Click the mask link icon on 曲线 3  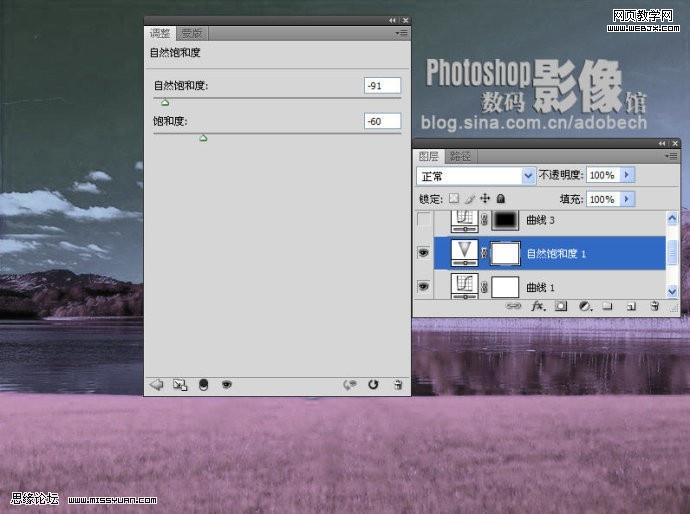click(x=484, y=220)
